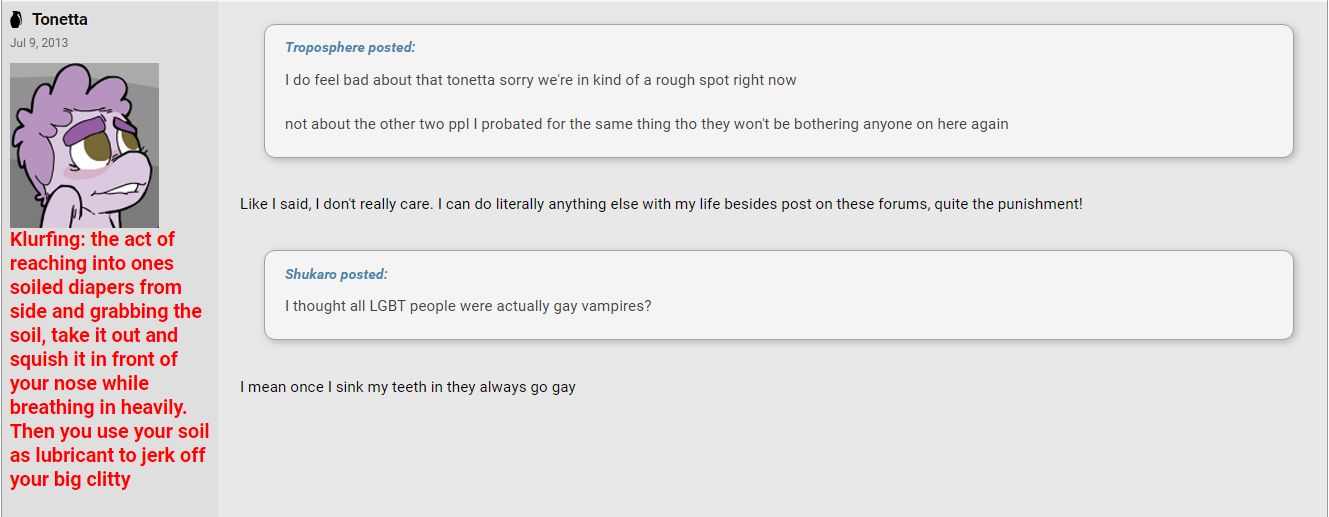Select the Troposphere quote box
The height and width of the screenshot is (517, 1329).
click(x=779, y=91)
